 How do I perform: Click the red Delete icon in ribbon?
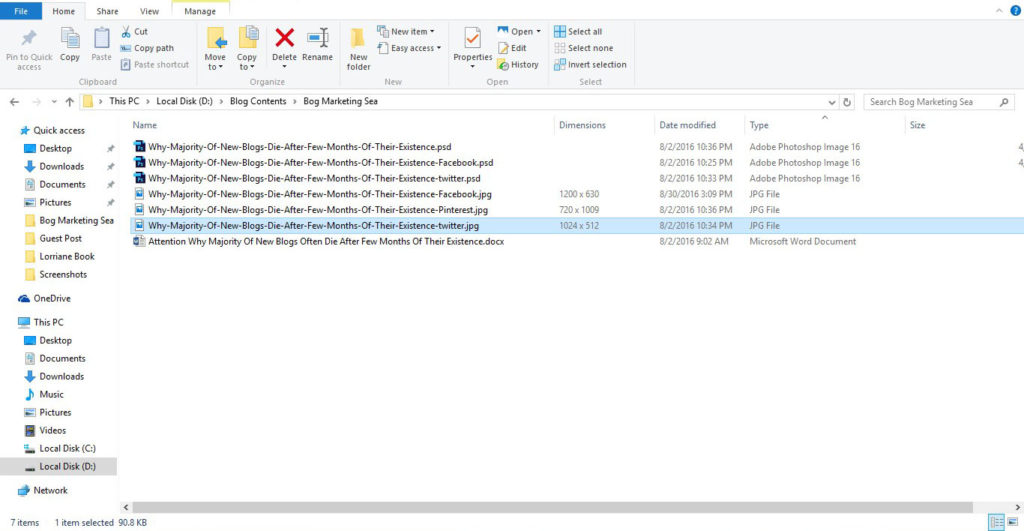coord(284,38)
